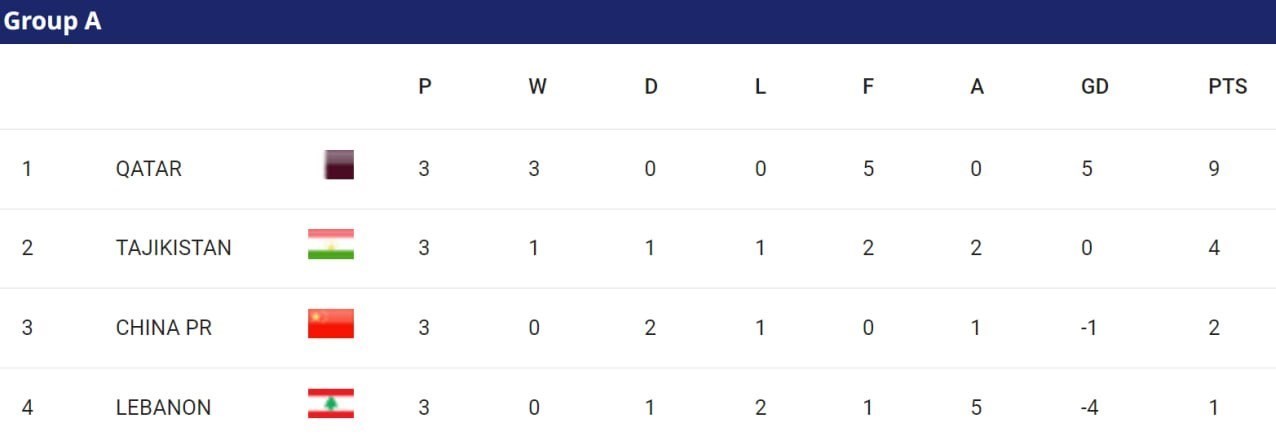Select the Group A header

coord(52,21)
